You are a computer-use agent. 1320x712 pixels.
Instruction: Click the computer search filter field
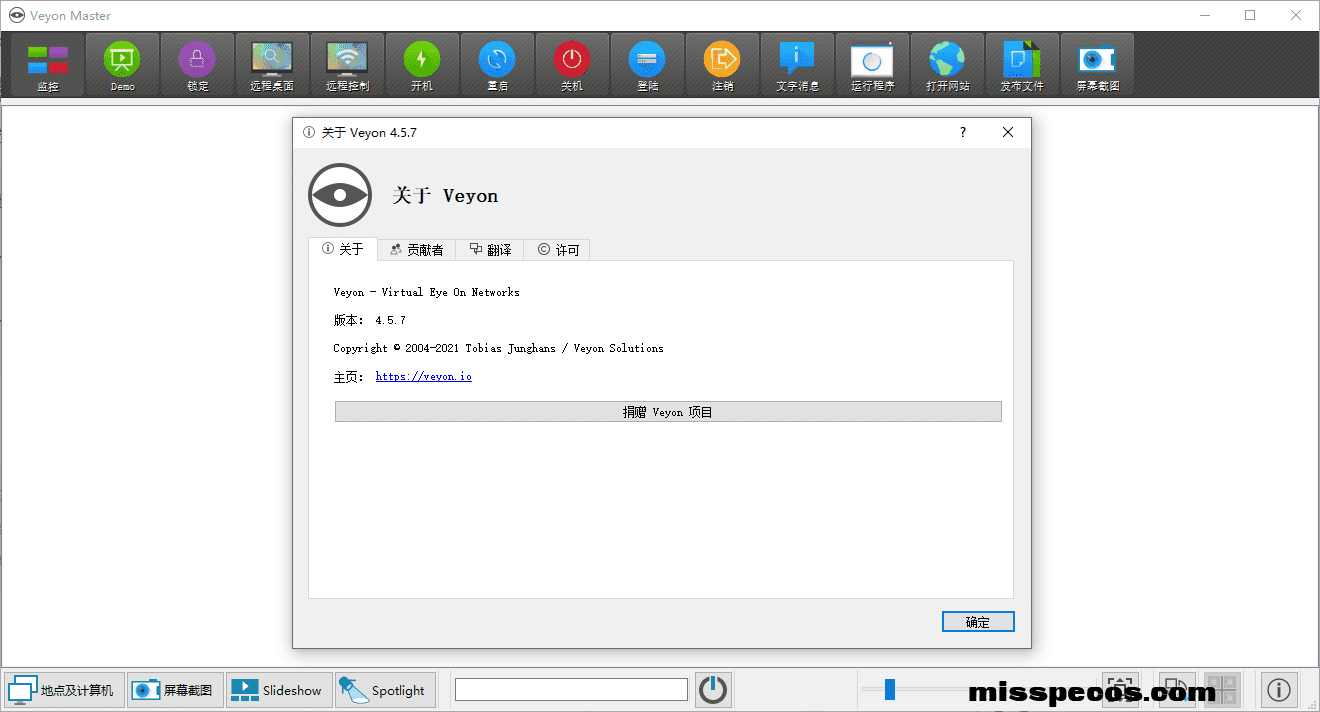coord(571,690)
